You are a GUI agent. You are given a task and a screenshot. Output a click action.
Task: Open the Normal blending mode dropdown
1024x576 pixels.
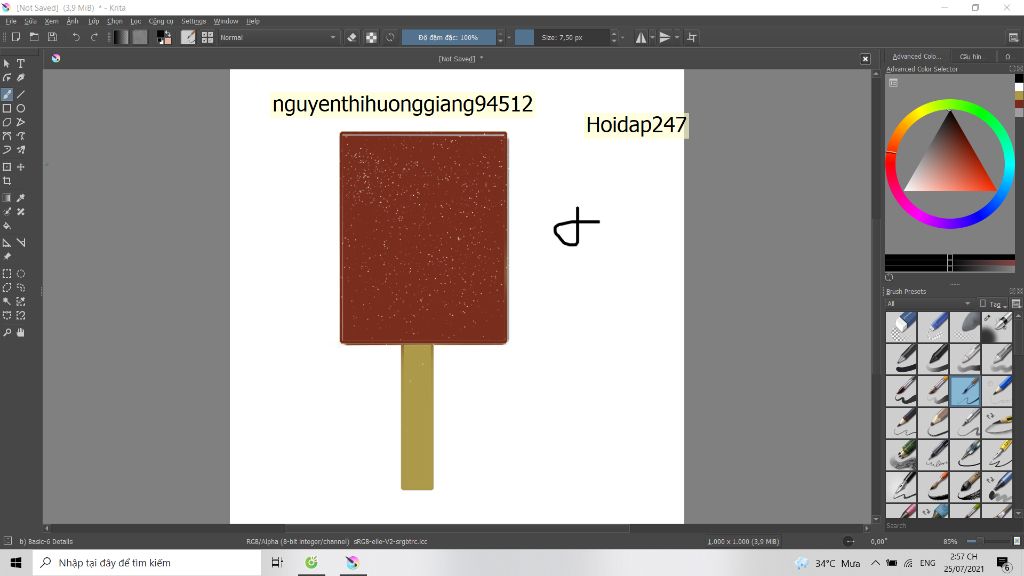(x=278, y=37)
